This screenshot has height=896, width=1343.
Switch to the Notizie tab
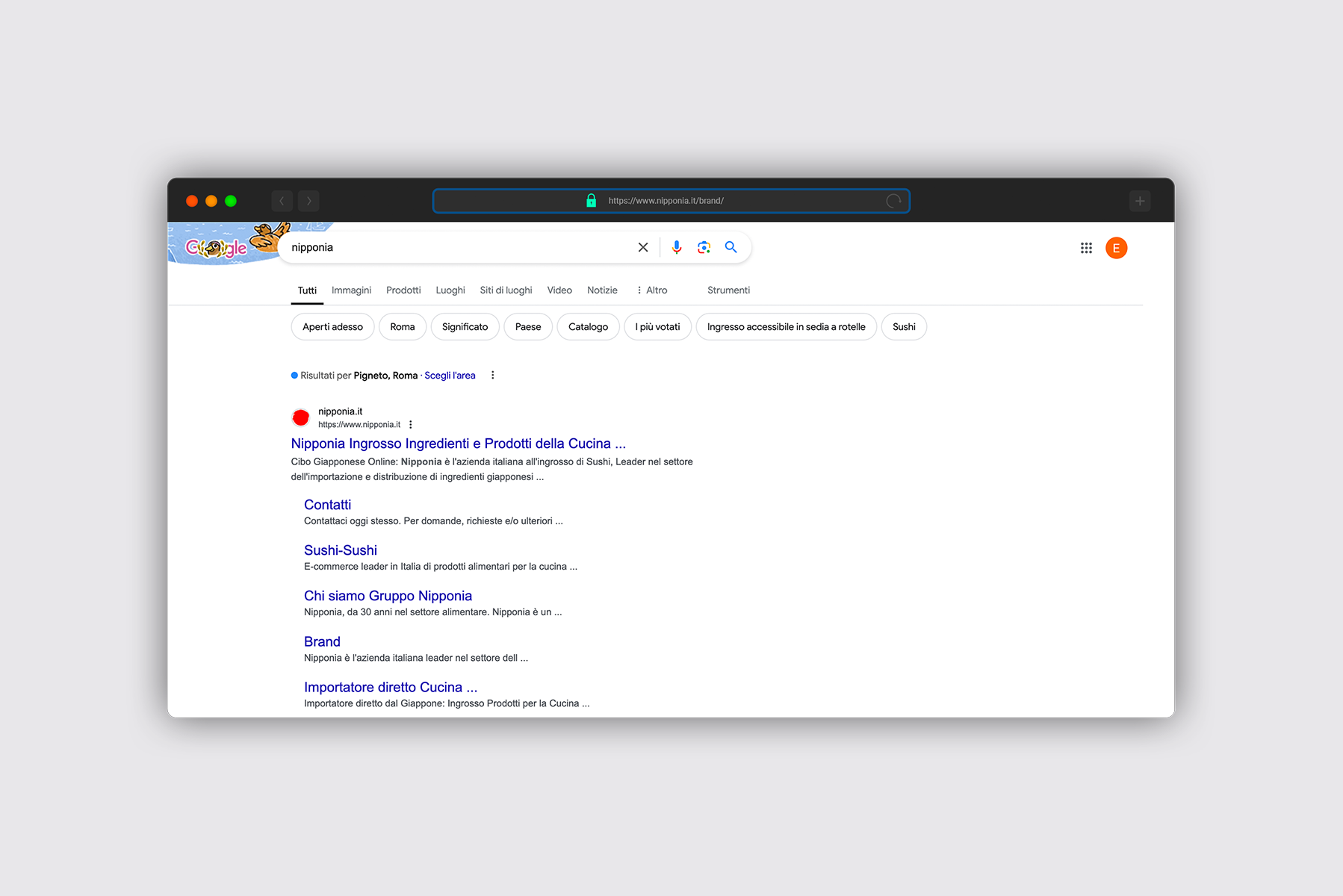[x=602, y=290]
